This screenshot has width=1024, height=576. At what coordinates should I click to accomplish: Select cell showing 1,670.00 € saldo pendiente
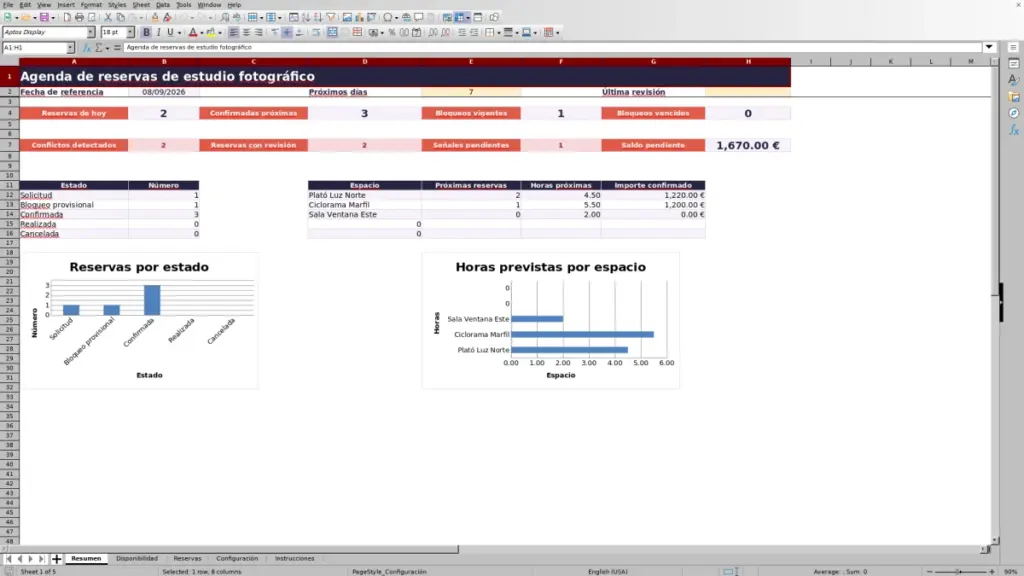click(748, 146)
